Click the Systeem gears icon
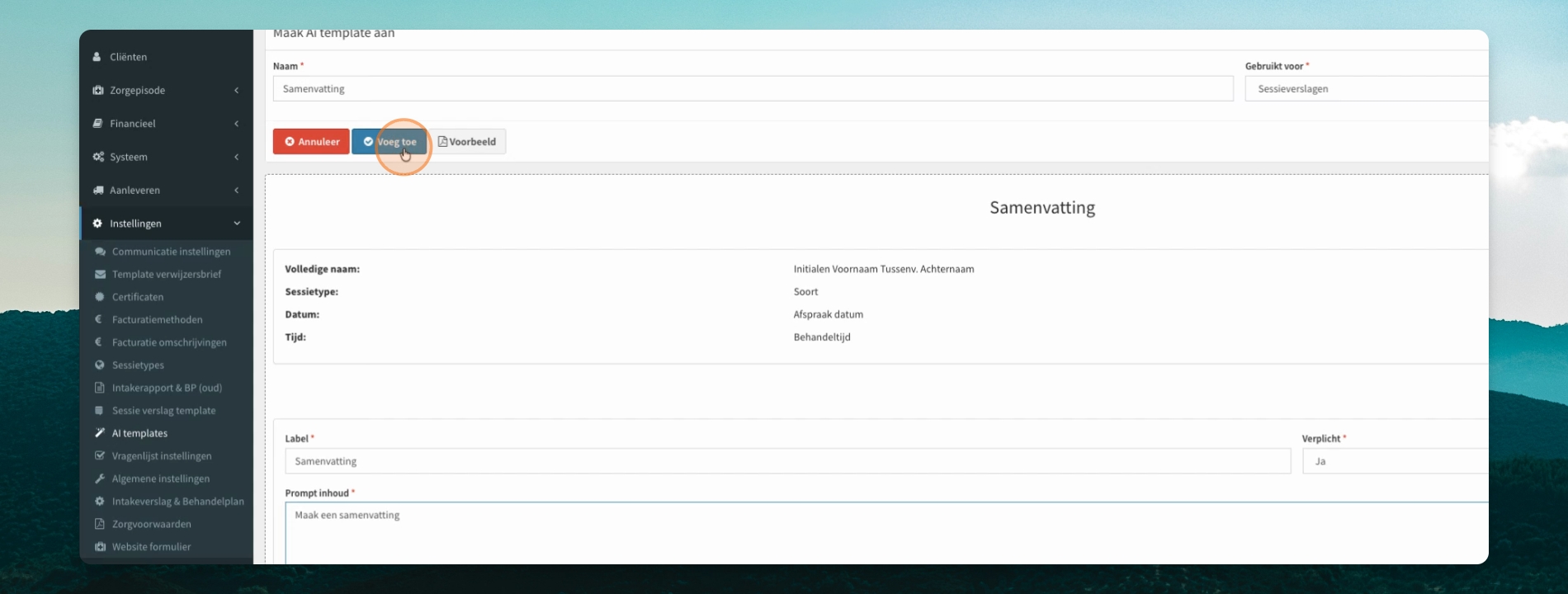Viewport: 1568px width, 594px height. [98, 157]
